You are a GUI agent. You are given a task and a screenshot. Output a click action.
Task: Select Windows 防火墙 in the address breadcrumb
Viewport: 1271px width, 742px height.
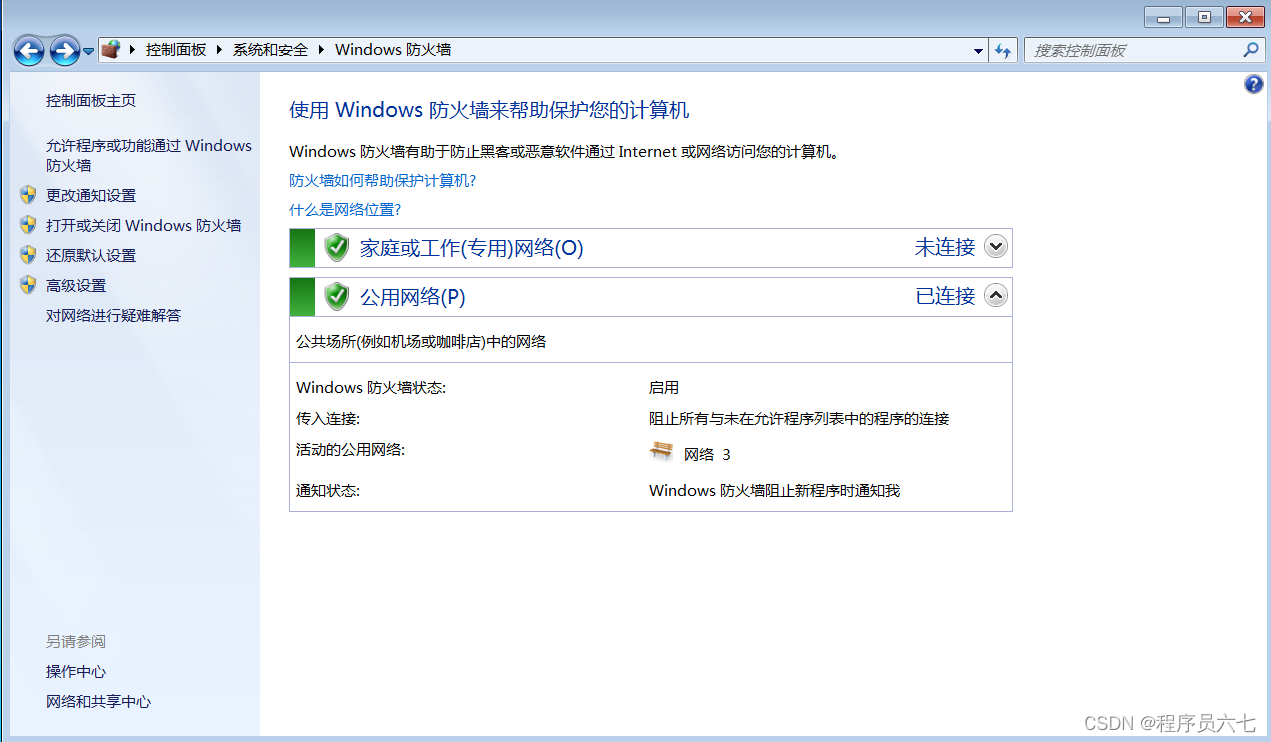click(x=393, y=49)
